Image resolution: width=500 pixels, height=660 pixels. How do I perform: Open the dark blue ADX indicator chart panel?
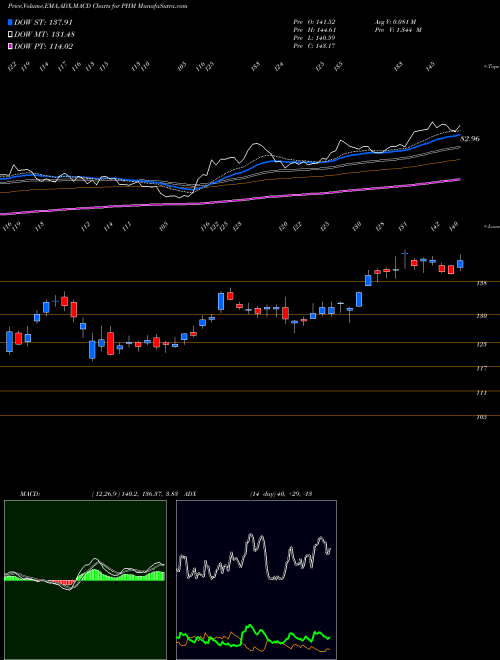click(256, 580)
